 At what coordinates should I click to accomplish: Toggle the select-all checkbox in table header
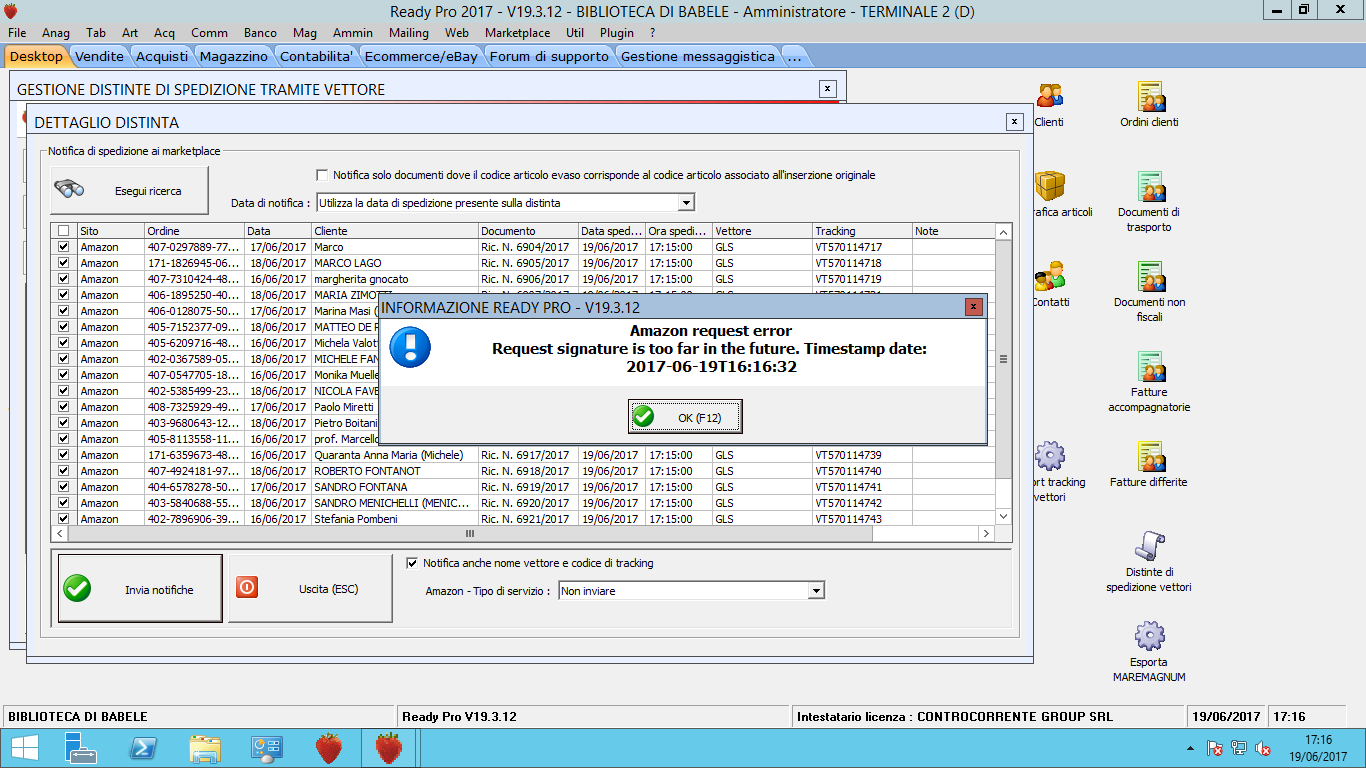tap(64, 231)
